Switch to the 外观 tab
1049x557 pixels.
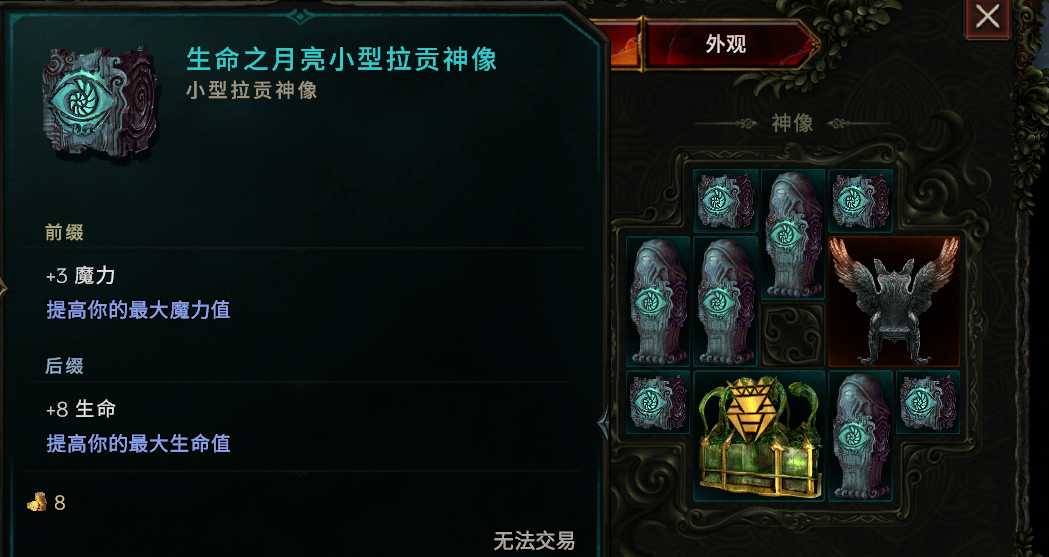tap(726, 44)
